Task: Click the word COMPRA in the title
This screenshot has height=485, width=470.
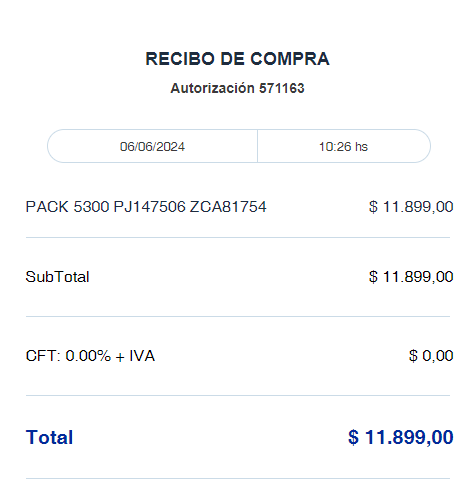Action: point(290,59)
